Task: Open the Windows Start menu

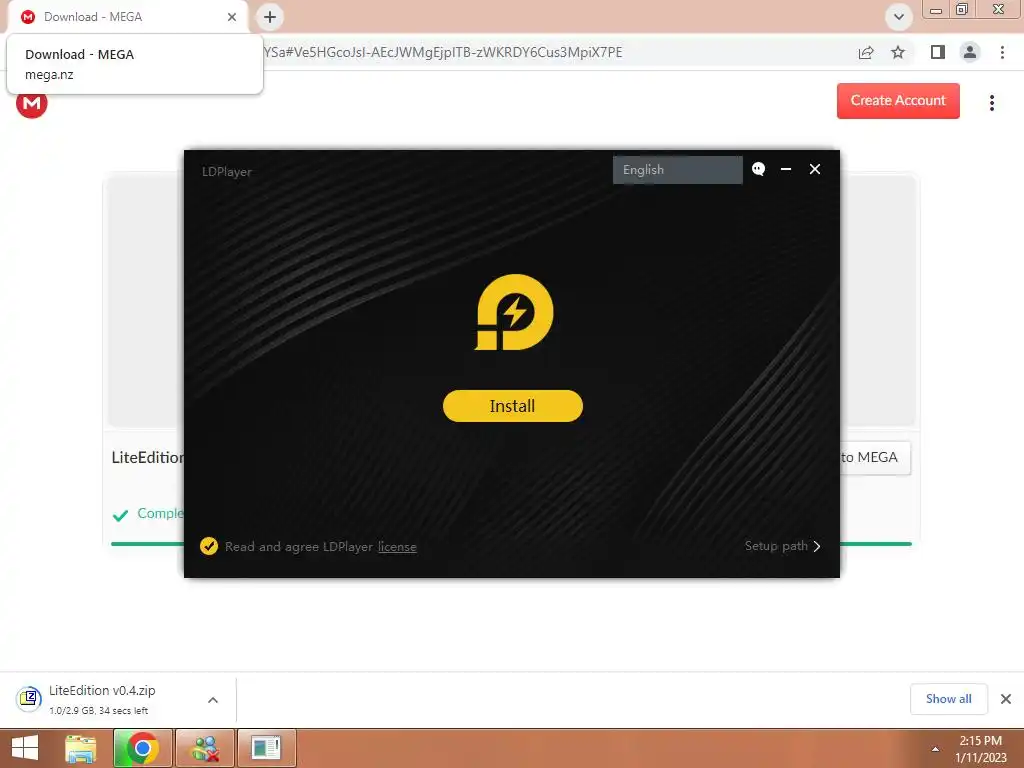Action: [25, 748]
